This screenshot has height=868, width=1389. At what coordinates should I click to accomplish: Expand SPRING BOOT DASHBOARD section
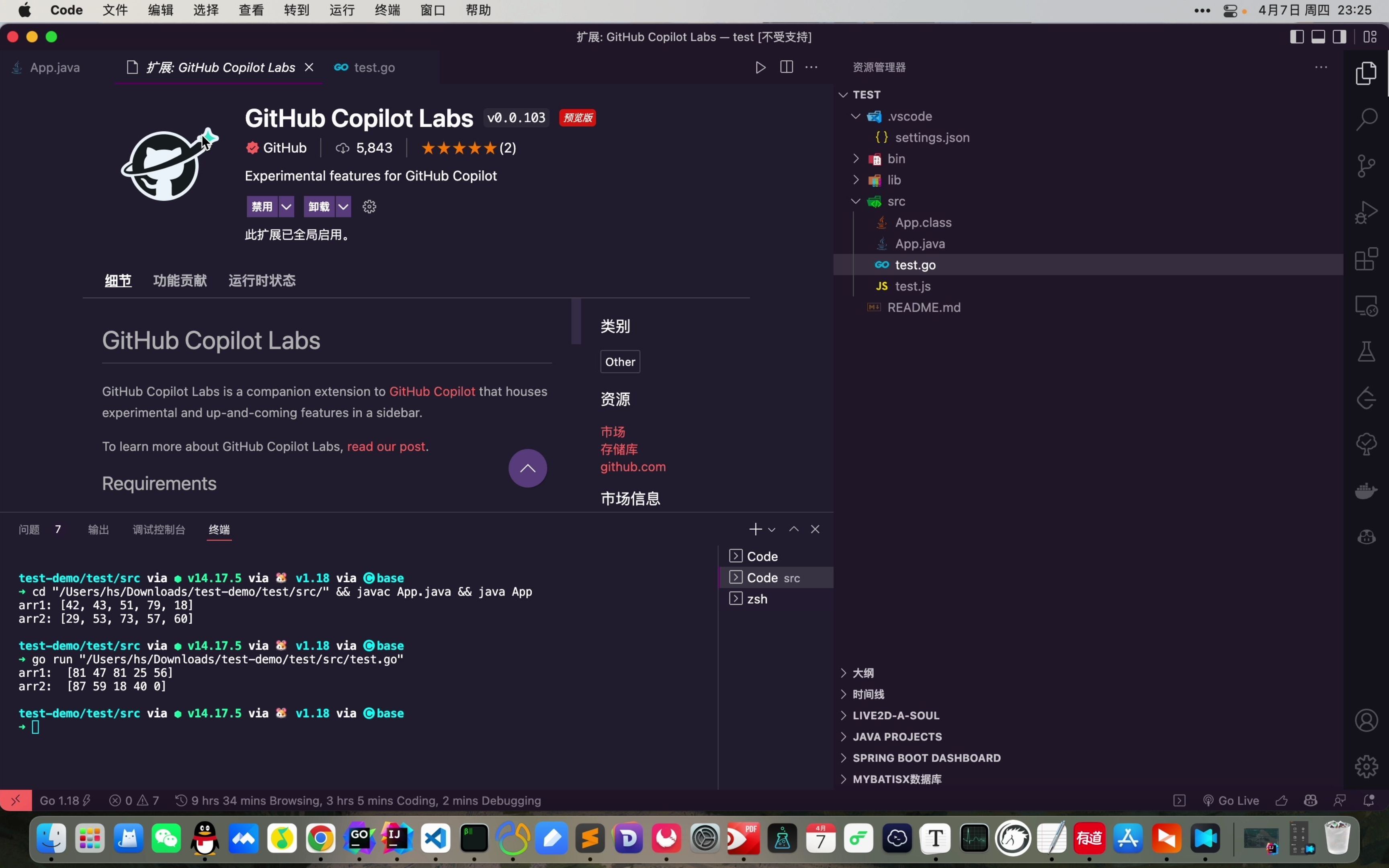click(x=1088, y=758)
